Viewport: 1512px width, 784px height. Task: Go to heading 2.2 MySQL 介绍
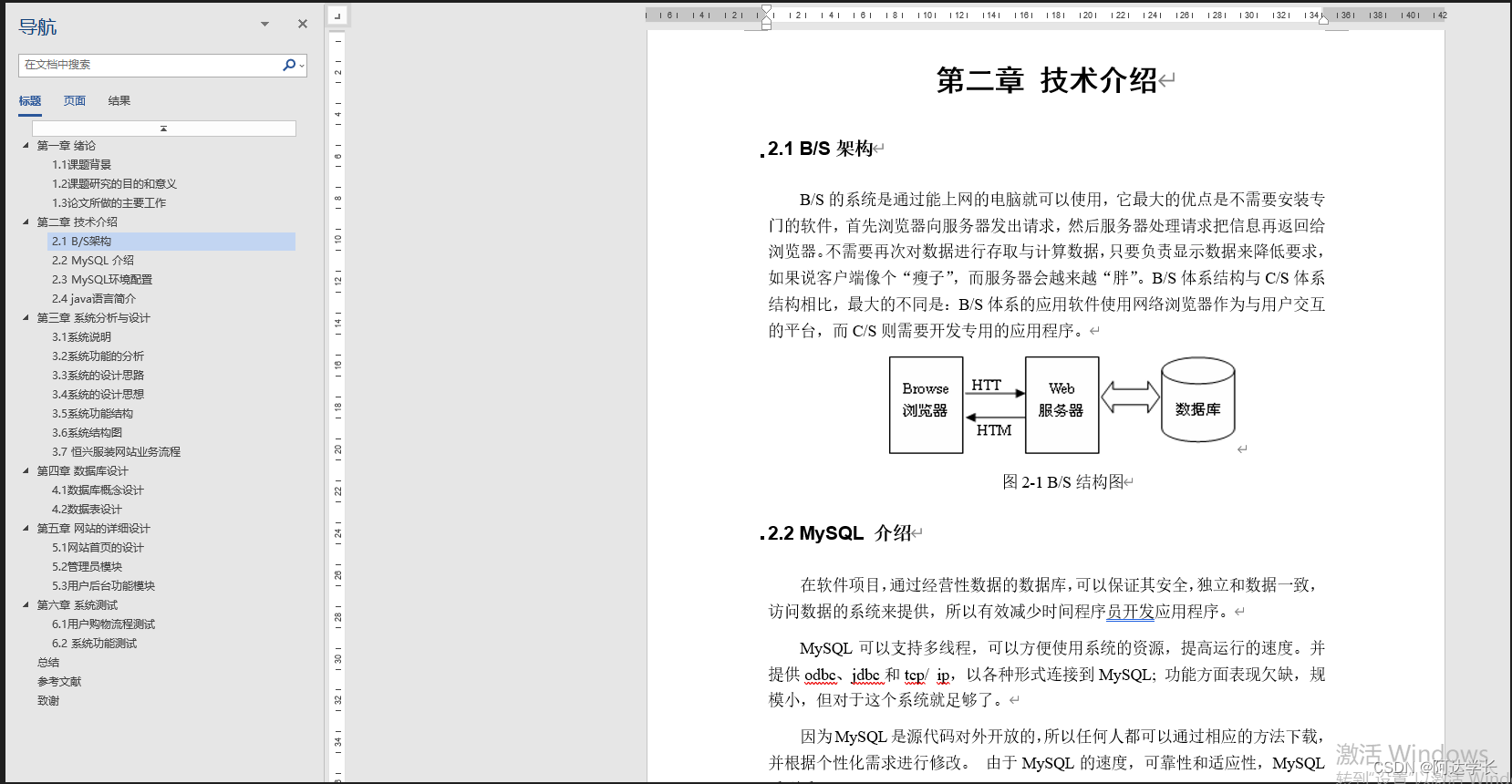93,261
